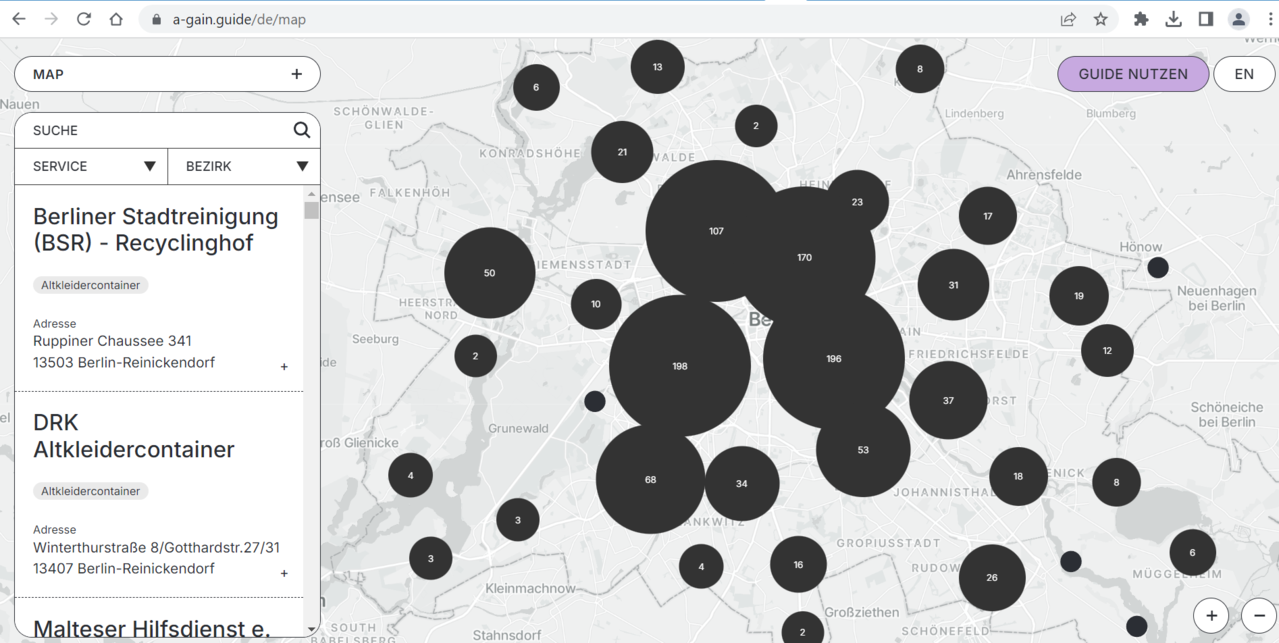Select the map cluster with 50 locations

tap(489, 273)
